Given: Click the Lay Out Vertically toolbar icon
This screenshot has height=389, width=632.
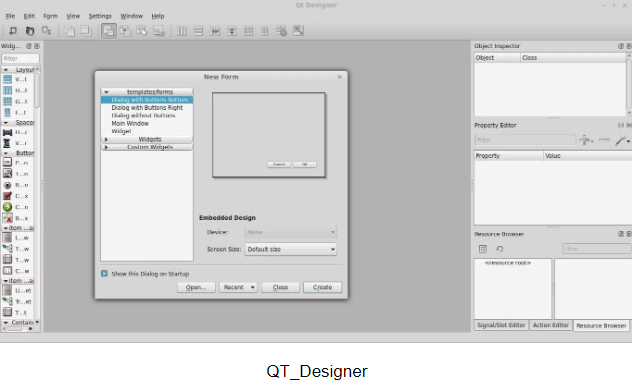Looking at the screenshot, I should pos(198,31).
